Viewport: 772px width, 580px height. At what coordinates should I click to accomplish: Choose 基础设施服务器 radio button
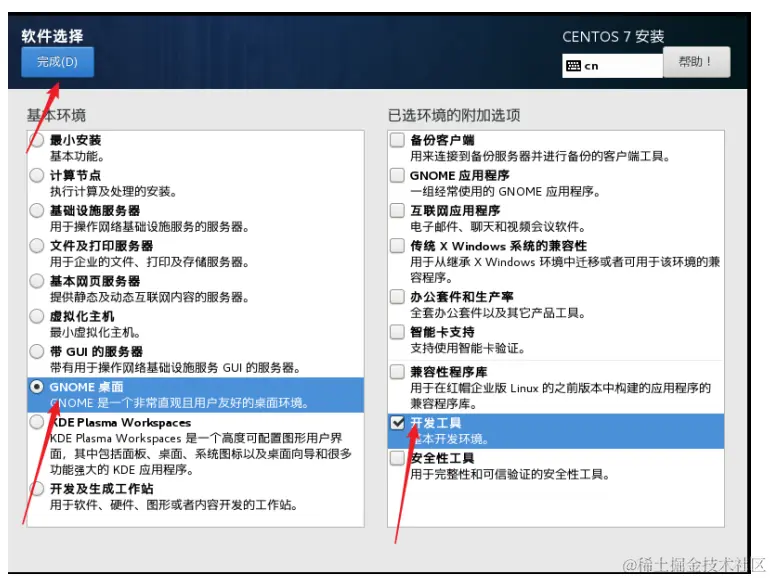click(x=36, y=210)
